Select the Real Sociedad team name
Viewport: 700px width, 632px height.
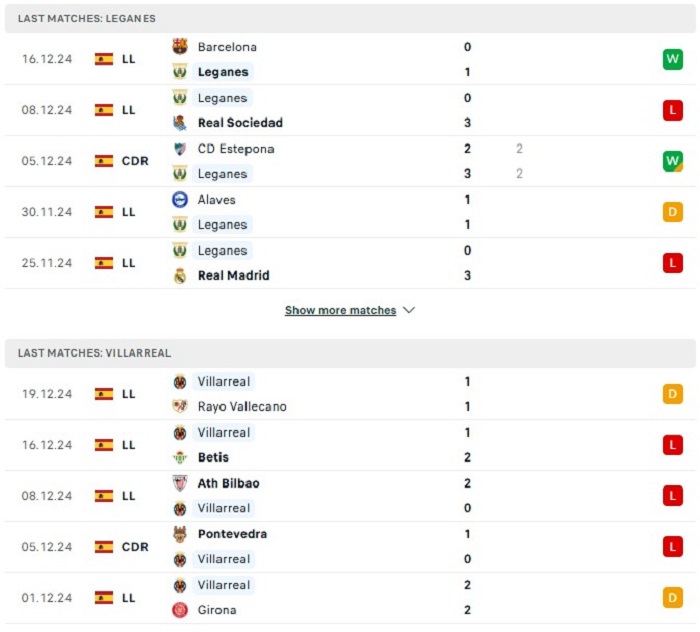coord(240,123)
